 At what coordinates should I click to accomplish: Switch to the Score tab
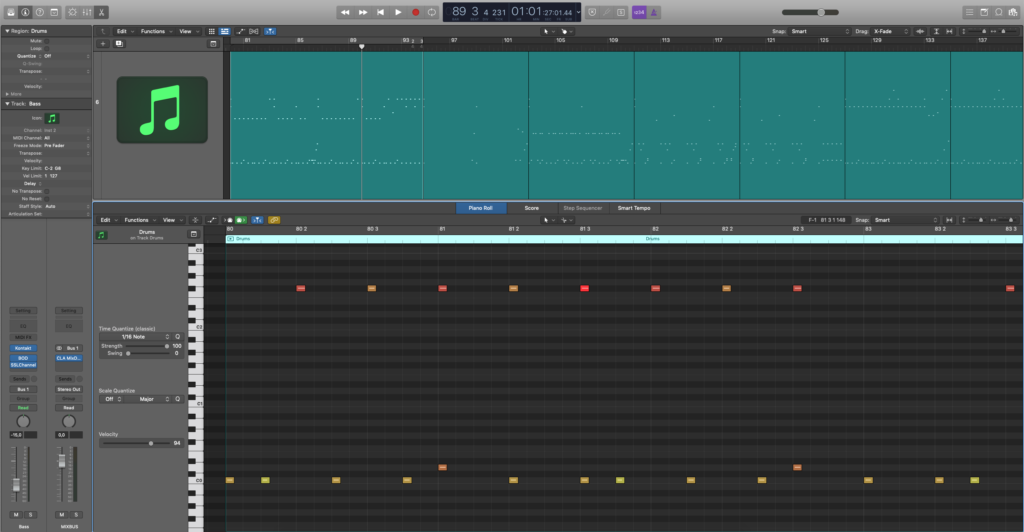(532, 208)
